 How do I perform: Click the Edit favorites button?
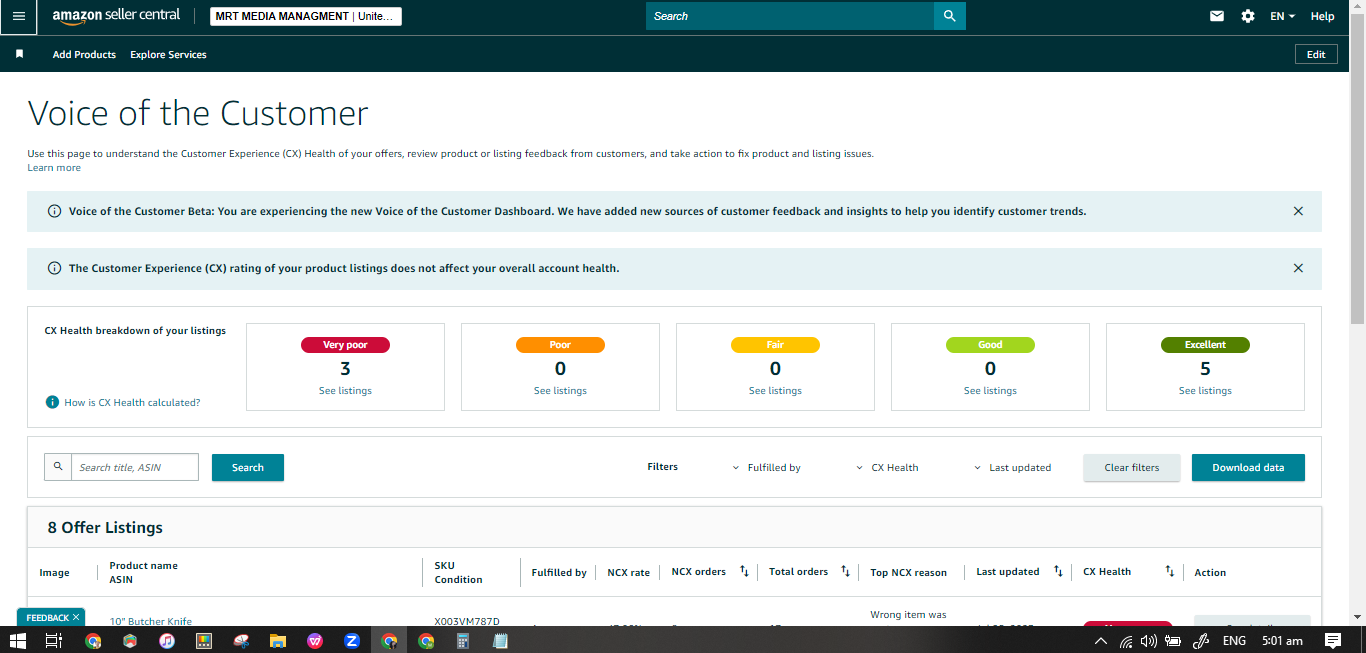coord(1316,54)
